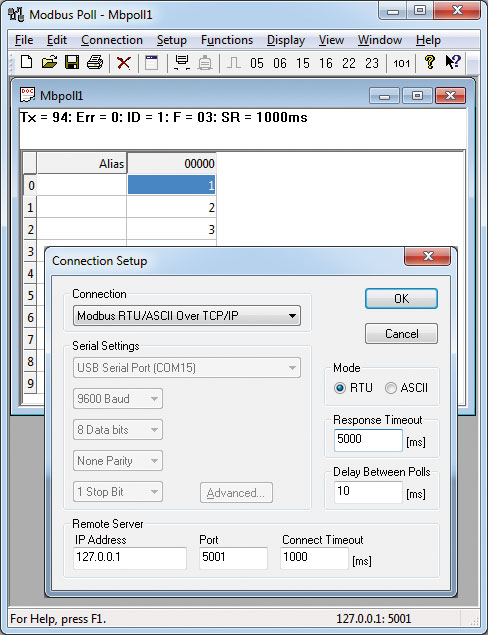Screen dimensions: 489x635
Task: Click the Response Timeout input field
Action: pos(368,440)
